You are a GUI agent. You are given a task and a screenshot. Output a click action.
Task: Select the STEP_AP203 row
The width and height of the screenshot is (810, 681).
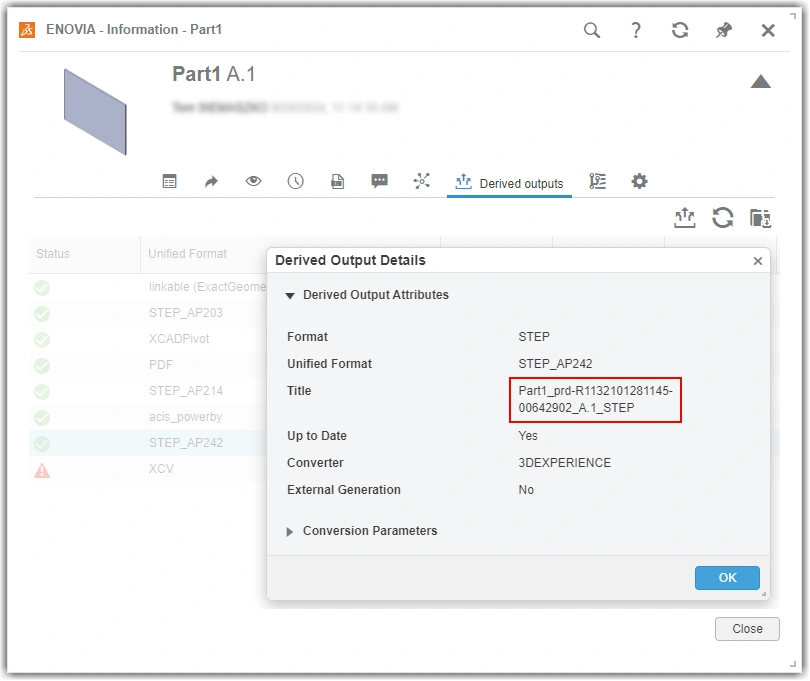148,313
